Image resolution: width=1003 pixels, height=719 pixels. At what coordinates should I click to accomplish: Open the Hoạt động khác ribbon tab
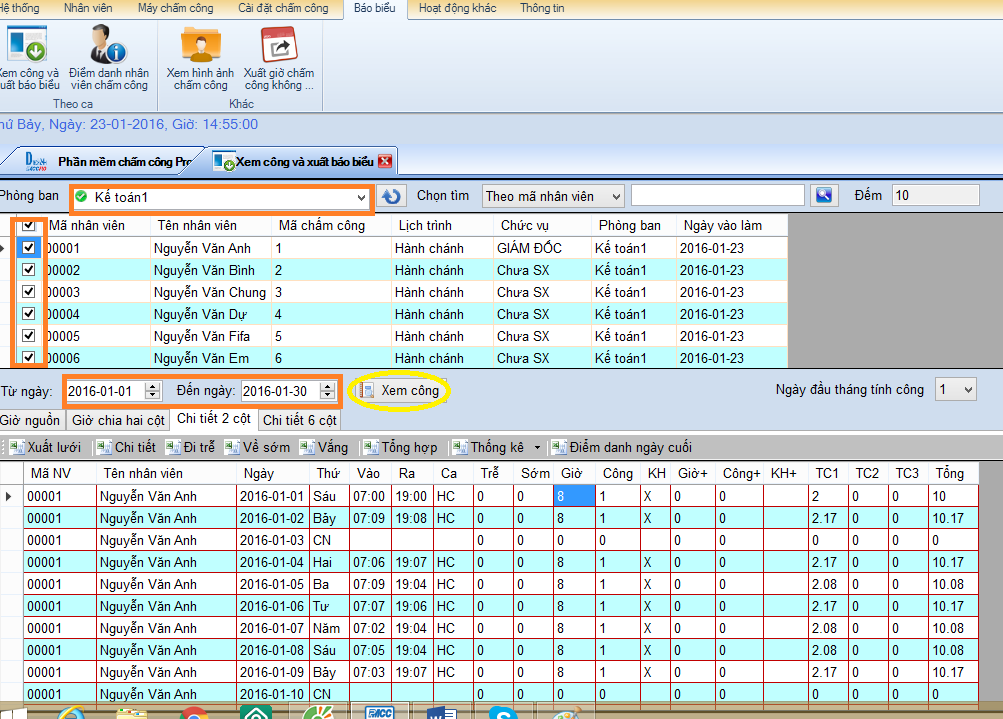[458, 8]
